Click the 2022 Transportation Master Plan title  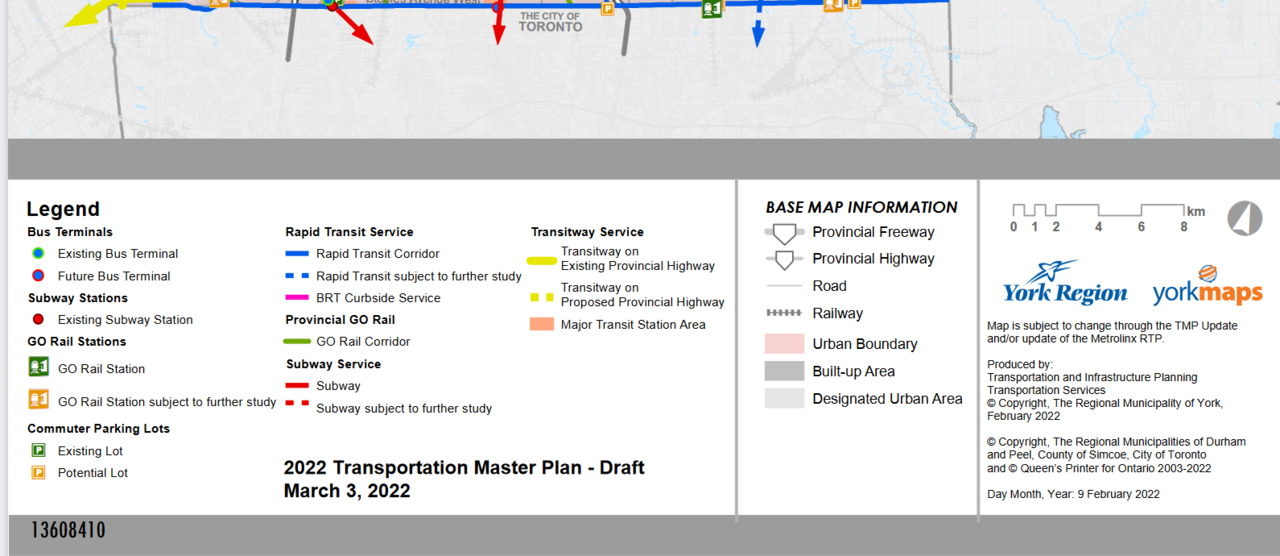coord(464,468)
